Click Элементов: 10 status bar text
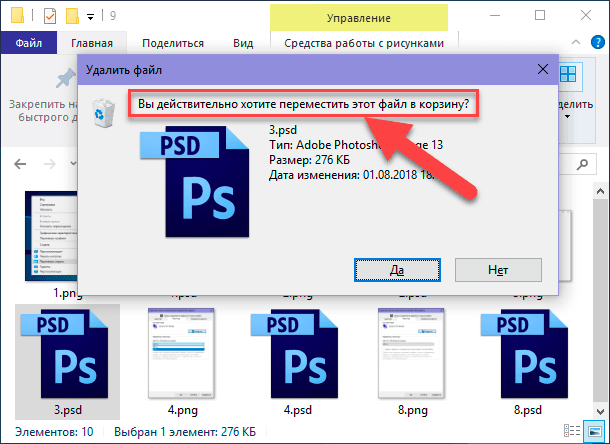Screen dimensions: 610x444 pyautogui.click(x=54, y=432)
